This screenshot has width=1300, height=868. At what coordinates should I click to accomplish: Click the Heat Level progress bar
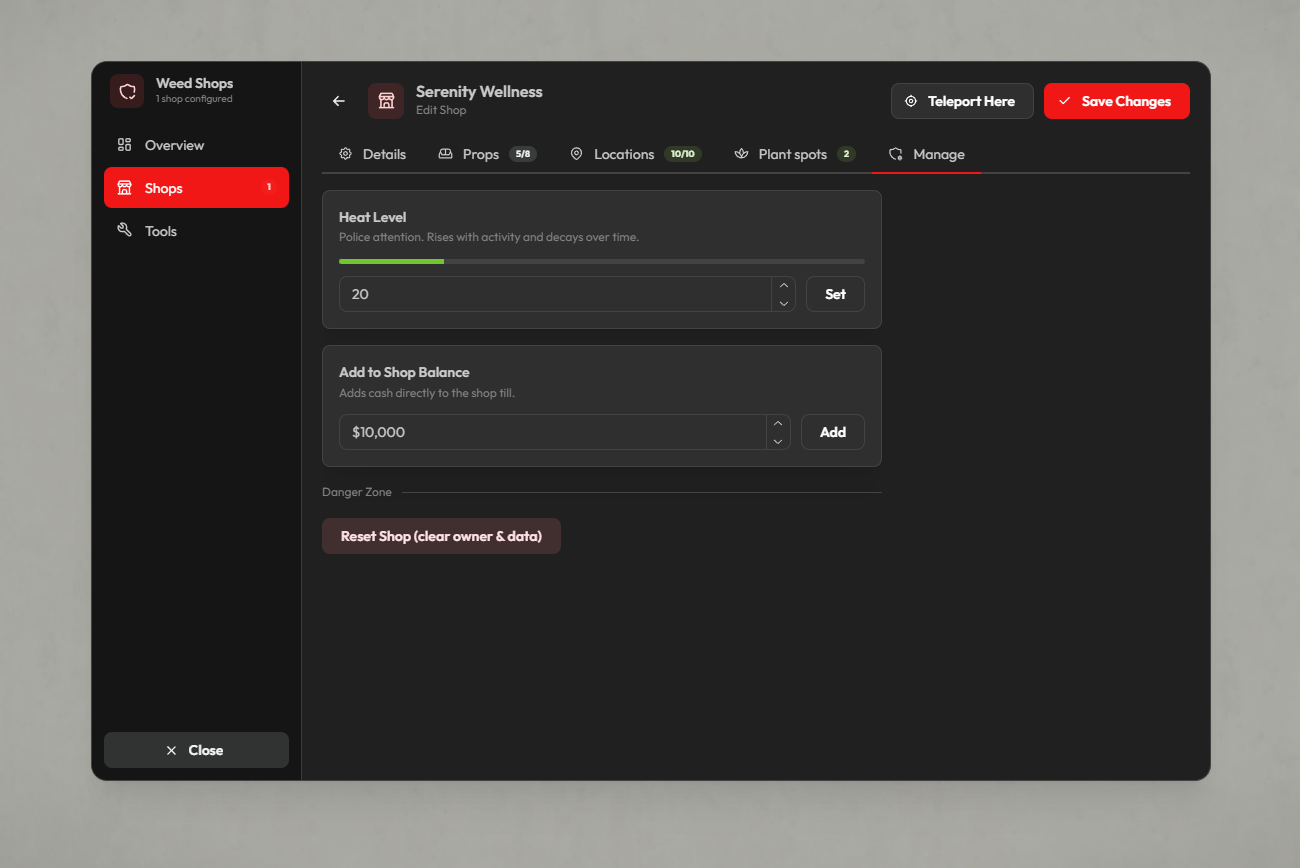click(602, 261)
